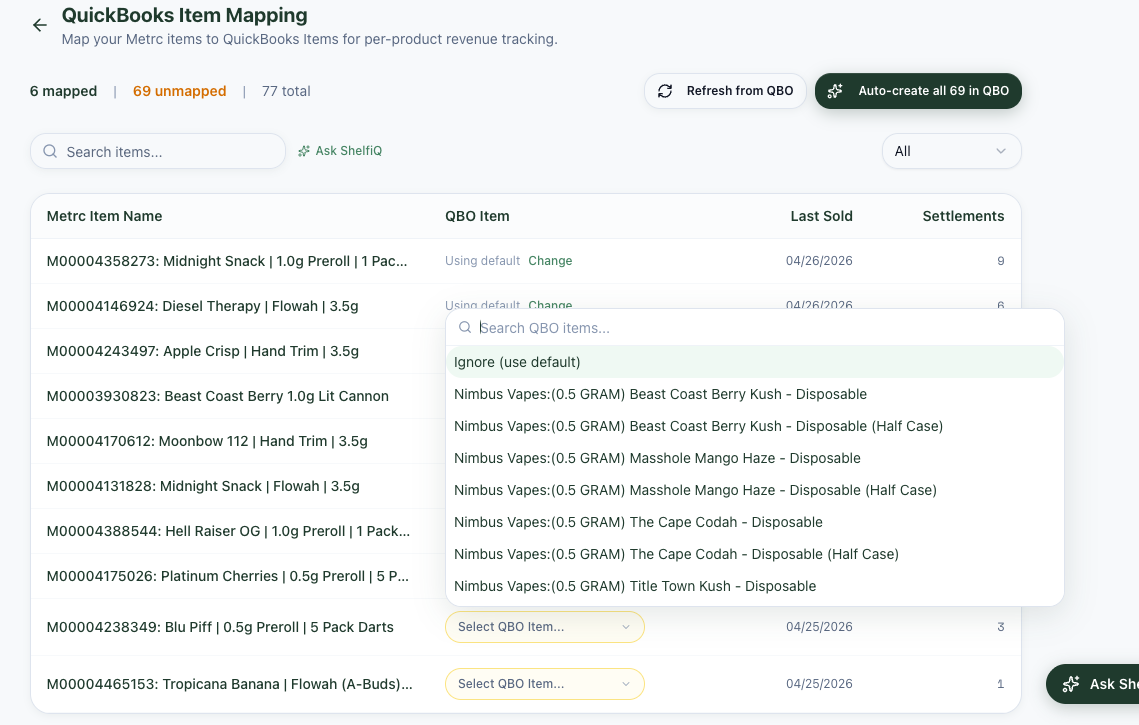Click the sparkle icon next to Ask ShelfiQ
The image size is (1139, 725).
tap(303, 150)
